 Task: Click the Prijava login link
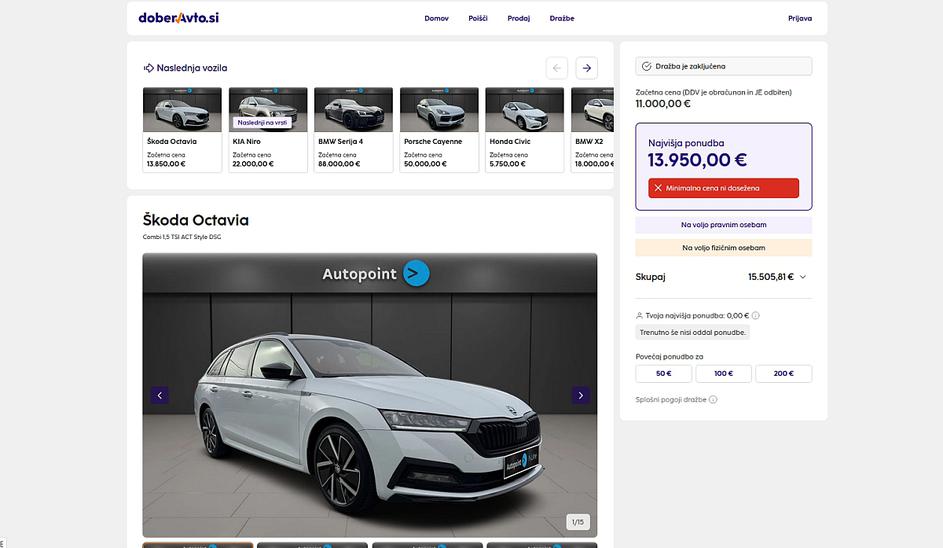pos(800,18)
